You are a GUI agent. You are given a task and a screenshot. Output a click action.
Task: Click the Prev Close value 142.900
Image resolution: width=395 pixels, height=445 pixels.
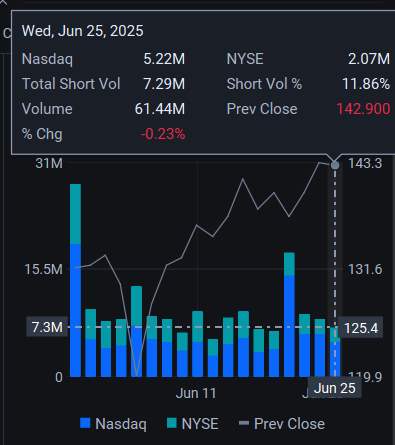click(363, 109)
